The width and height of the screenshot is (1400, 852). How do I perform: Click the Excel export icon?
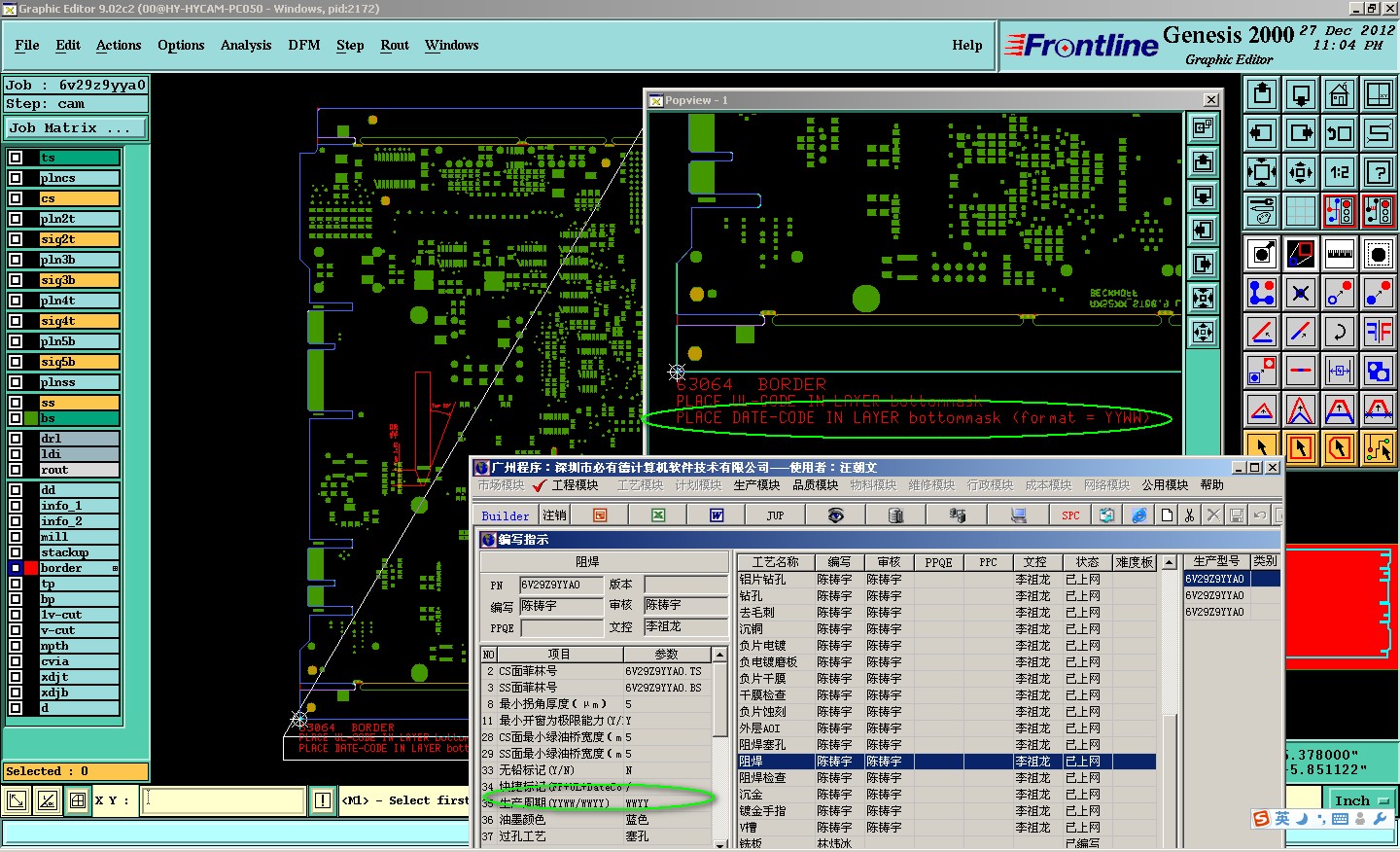658,515
